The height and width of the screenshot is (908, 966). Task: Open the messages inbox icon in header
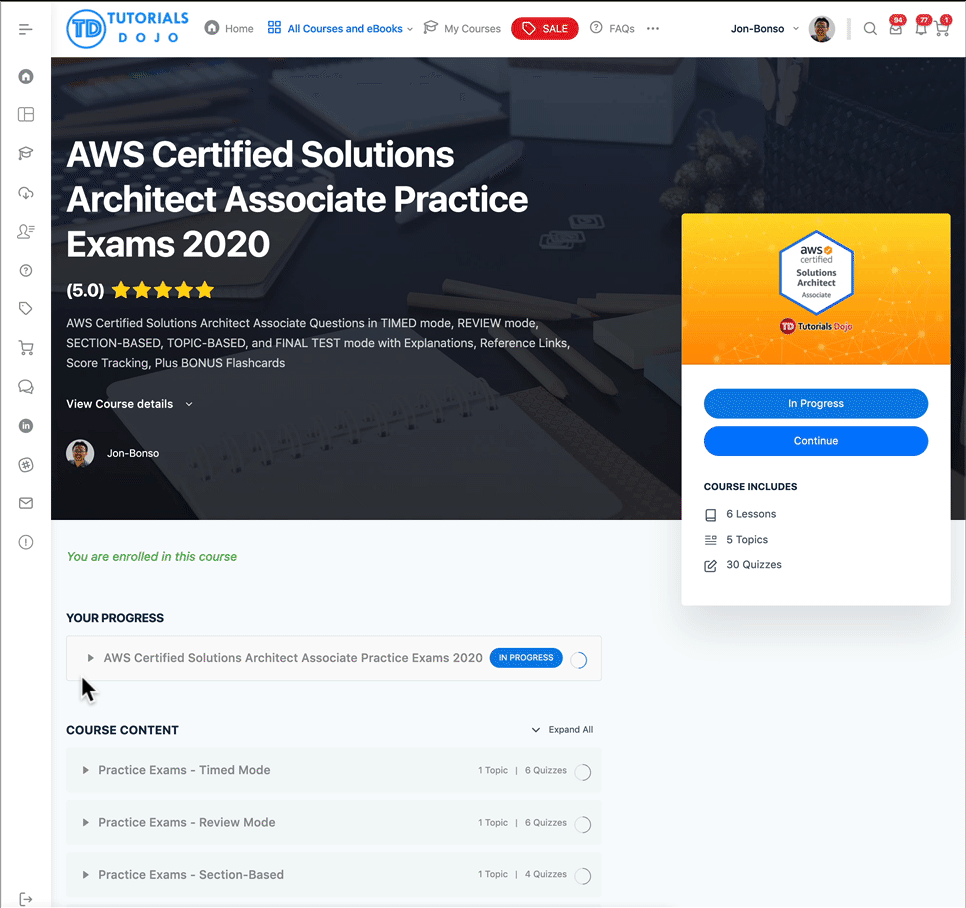click(895, 29)
